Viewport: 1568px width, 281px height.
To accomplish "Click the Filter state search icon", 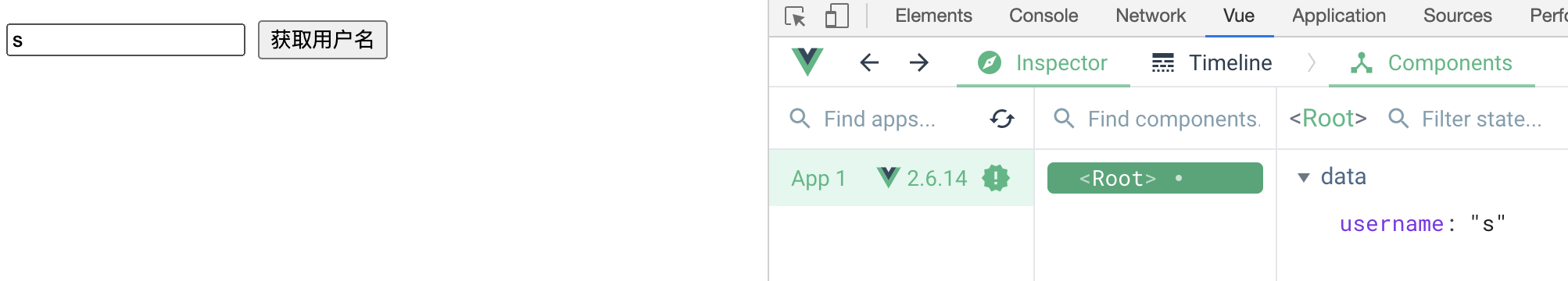I will [x=1398, y=119].
